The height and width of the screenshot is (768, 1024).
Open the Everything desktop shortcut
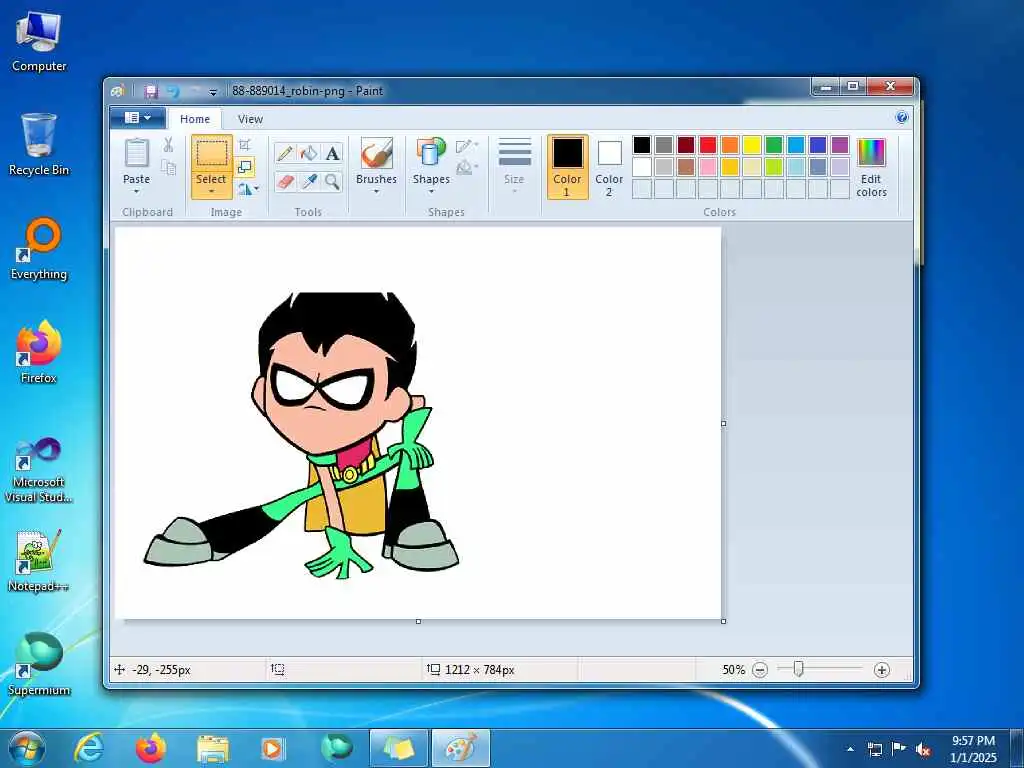39,249
